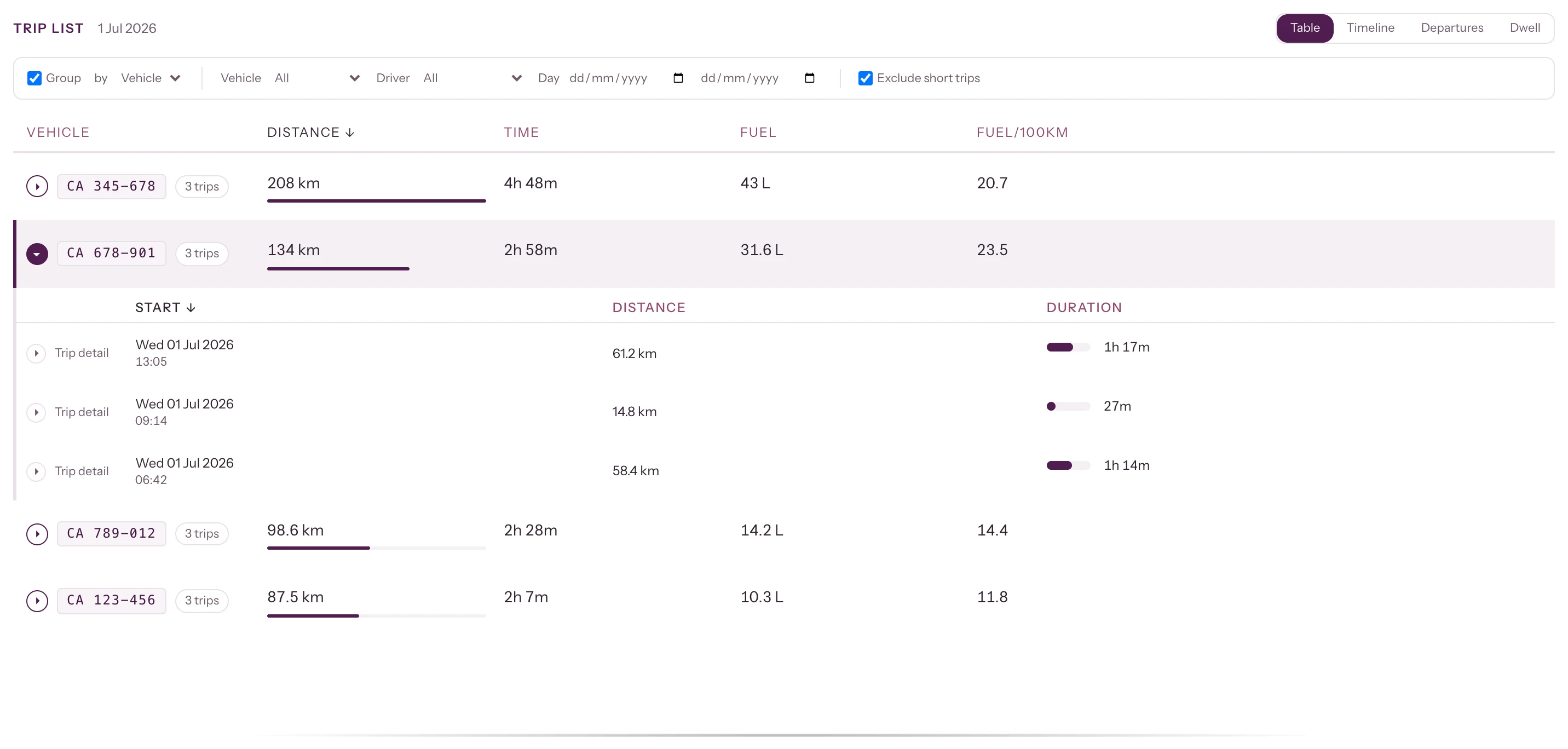
Task: Expand the CA 345-678 vehicle row
Action: [x=37, y=186]
